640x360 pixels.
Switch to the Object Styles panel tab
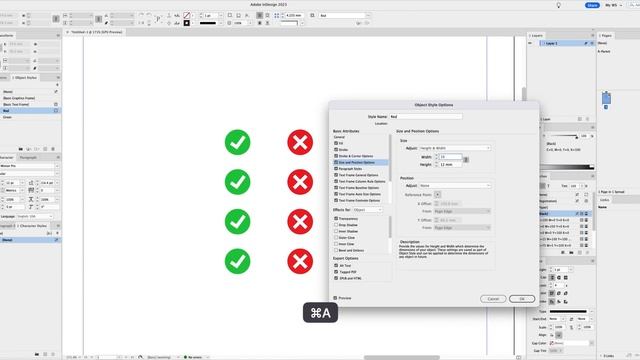tap(25, 78)
